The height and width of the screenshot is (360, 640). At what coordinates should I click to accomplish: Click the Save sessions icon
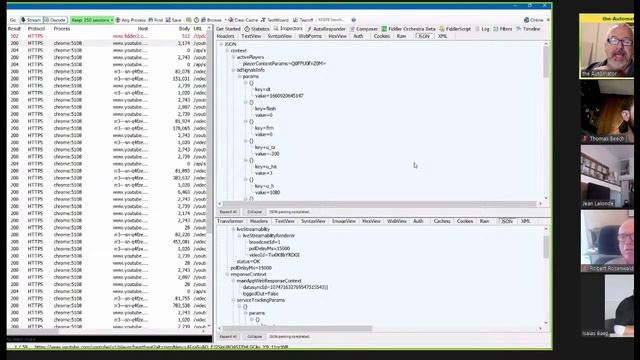168,20
